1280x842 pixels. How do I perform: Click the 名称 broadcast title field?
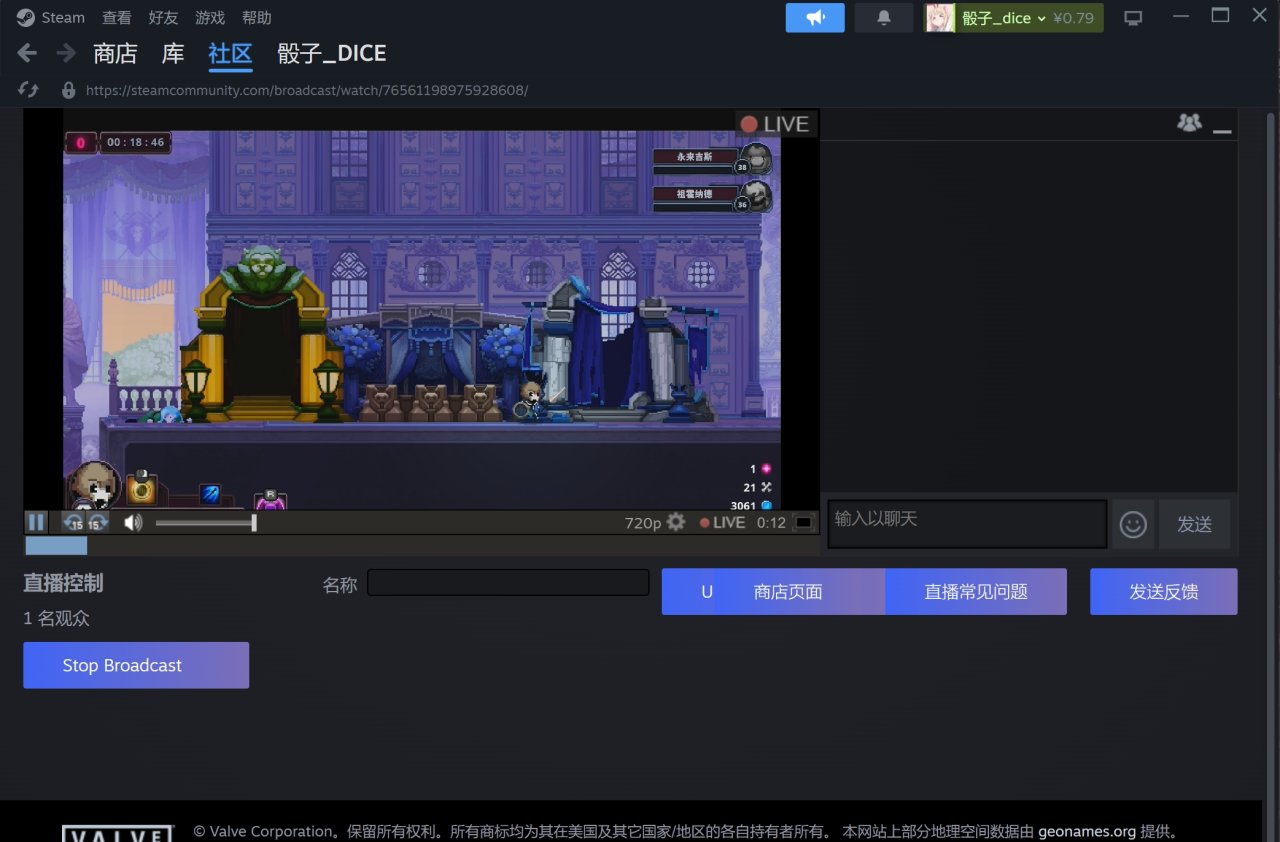click(x=508, y=583)
